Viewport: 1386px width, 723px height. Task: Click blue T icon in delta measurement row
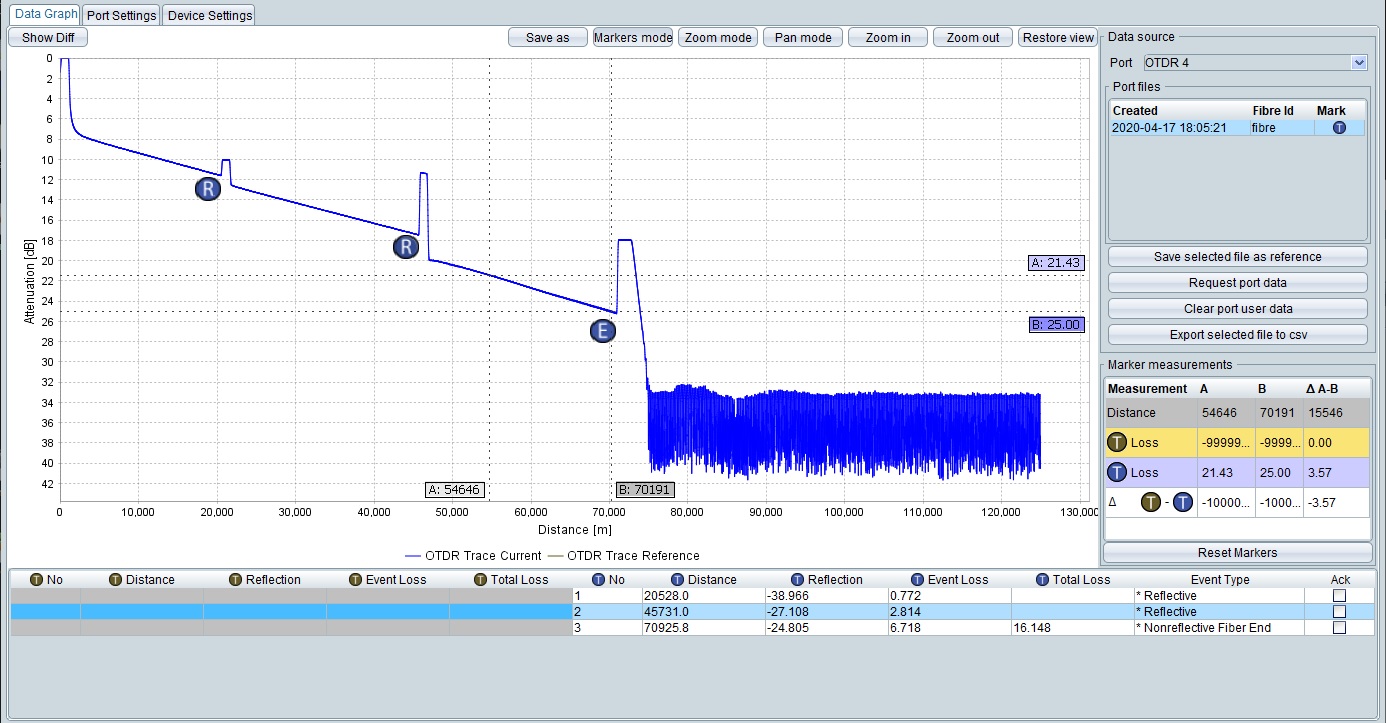click(x=1183, y=502)
